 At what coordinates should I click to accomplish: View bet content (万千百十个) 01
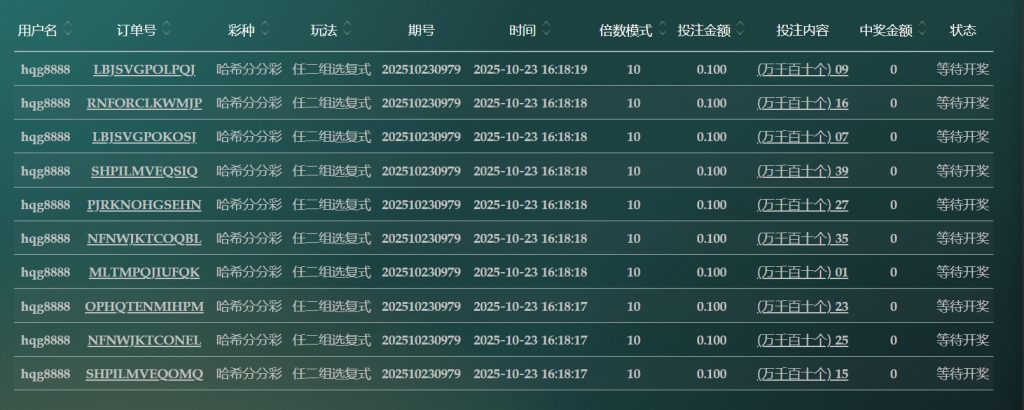tap(802, 272)
